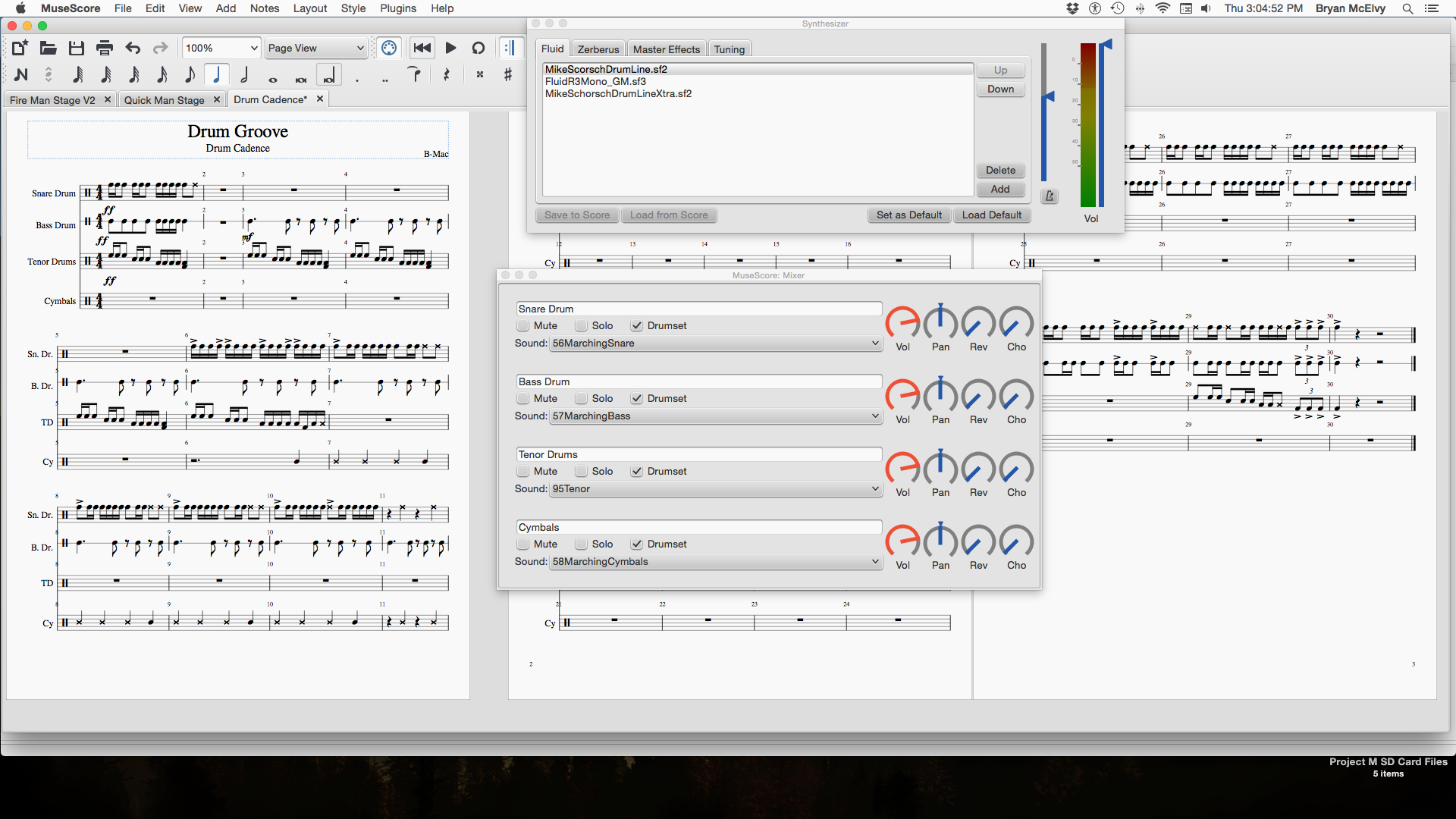1456x819 pixels.
Task: Mute the Bass Drum channel
Action: (523, 399)
